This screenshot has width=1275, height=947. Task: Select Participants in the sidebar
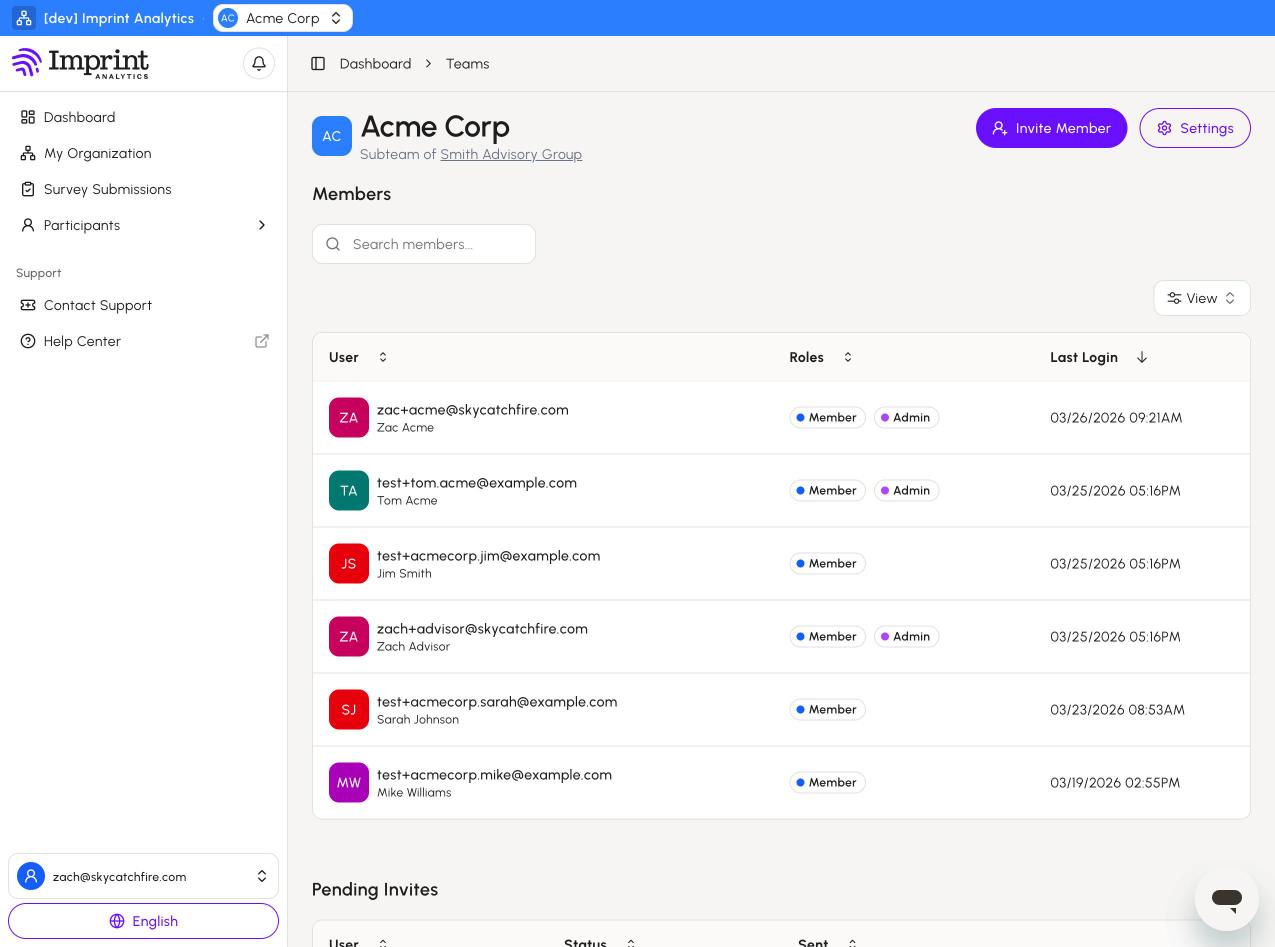[x=143, y=225]
